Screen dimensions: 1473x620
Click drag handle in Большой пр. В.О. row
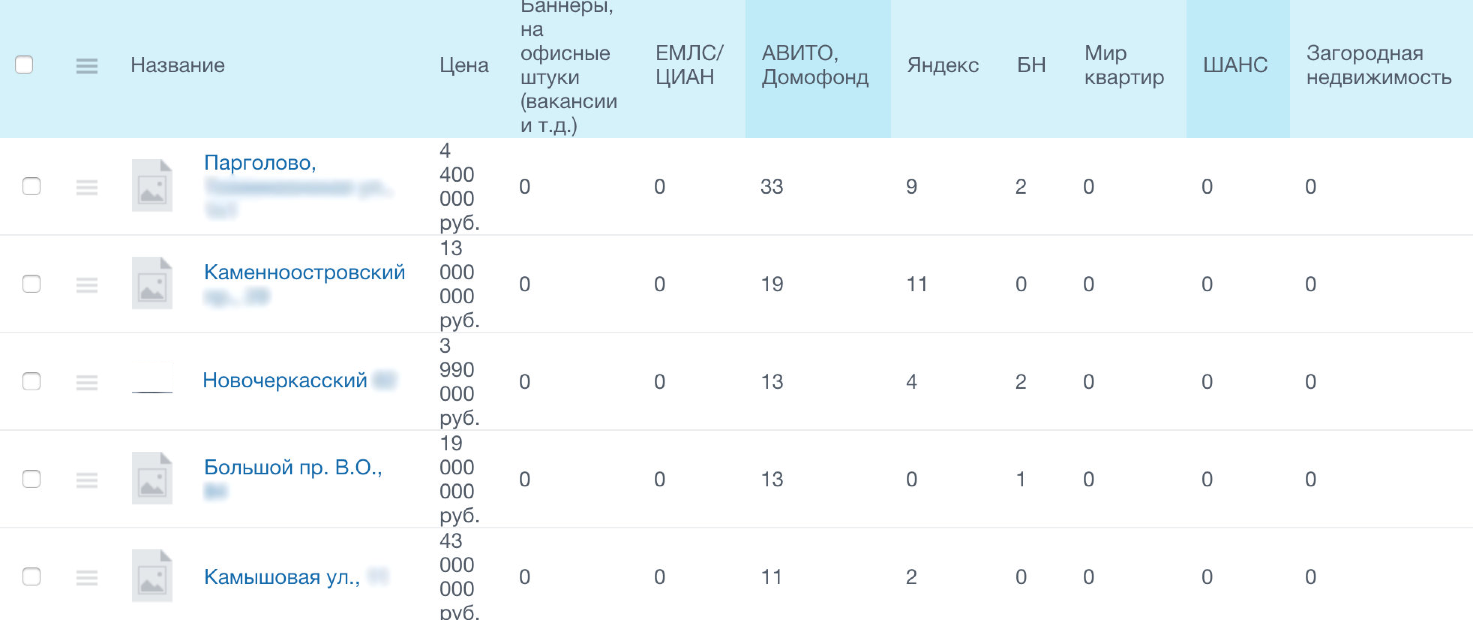coord(87,480)
